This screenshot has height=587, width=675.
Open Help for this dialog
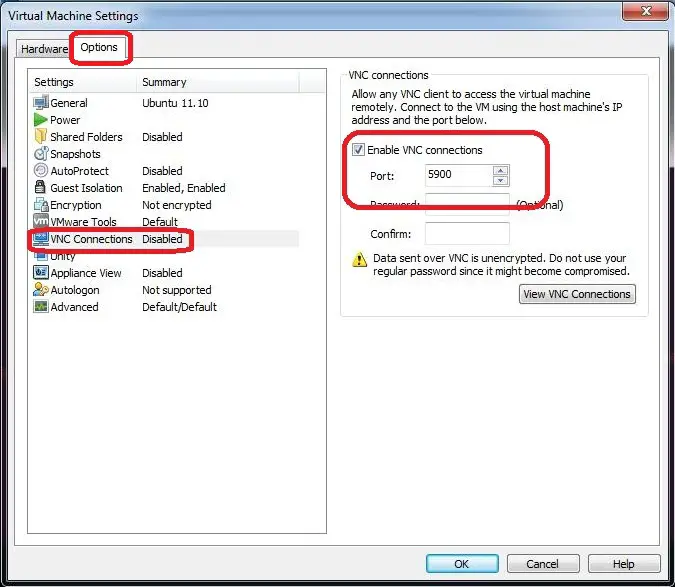click(624, 564)
